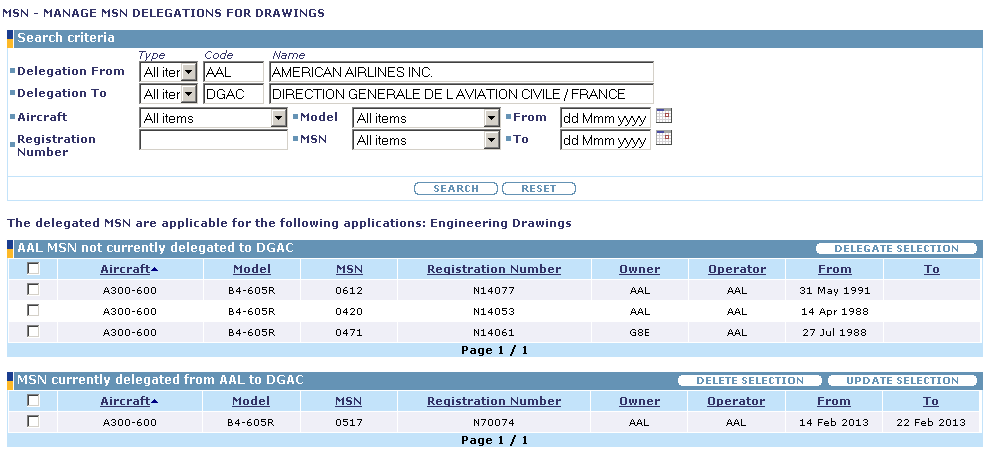Click registration number N14077 cell
The height and width of the screenshot is (459, 998).
tap(494, 291)
